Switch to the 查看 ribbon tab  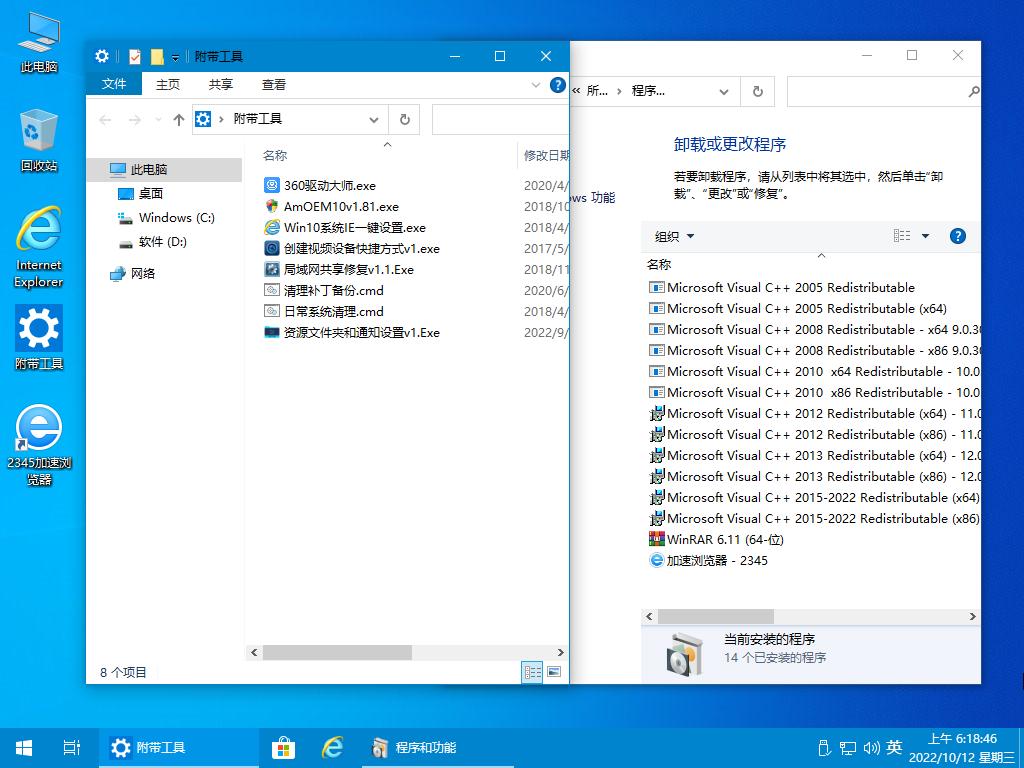274,84
